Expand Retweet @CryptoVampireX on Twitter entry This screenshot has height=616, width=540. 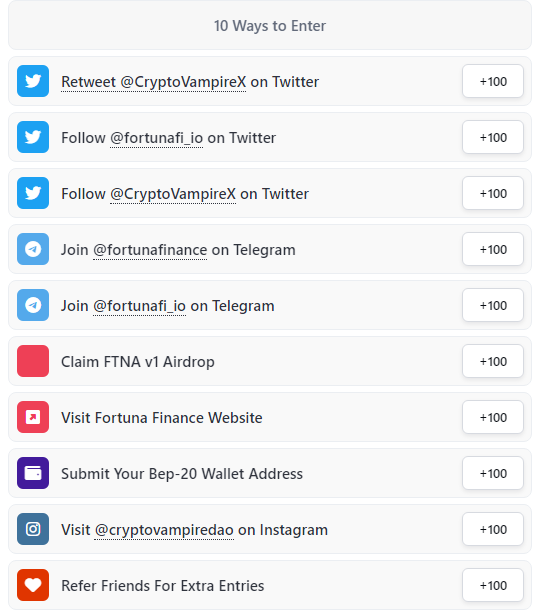270,81
